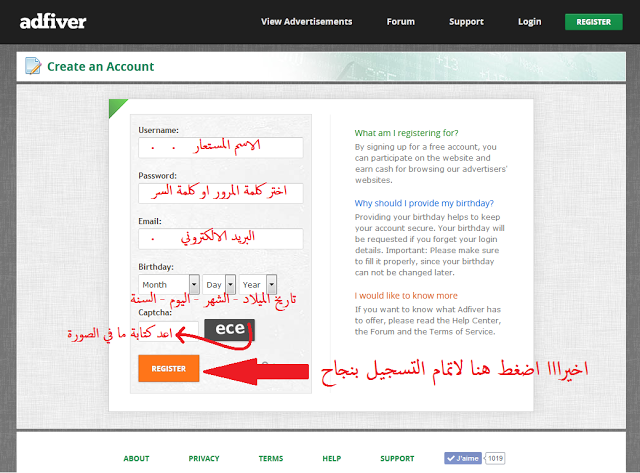The height and width of the screenshot is (473, 640).
Task: Open the Support menu item in header
Action: 466,22
